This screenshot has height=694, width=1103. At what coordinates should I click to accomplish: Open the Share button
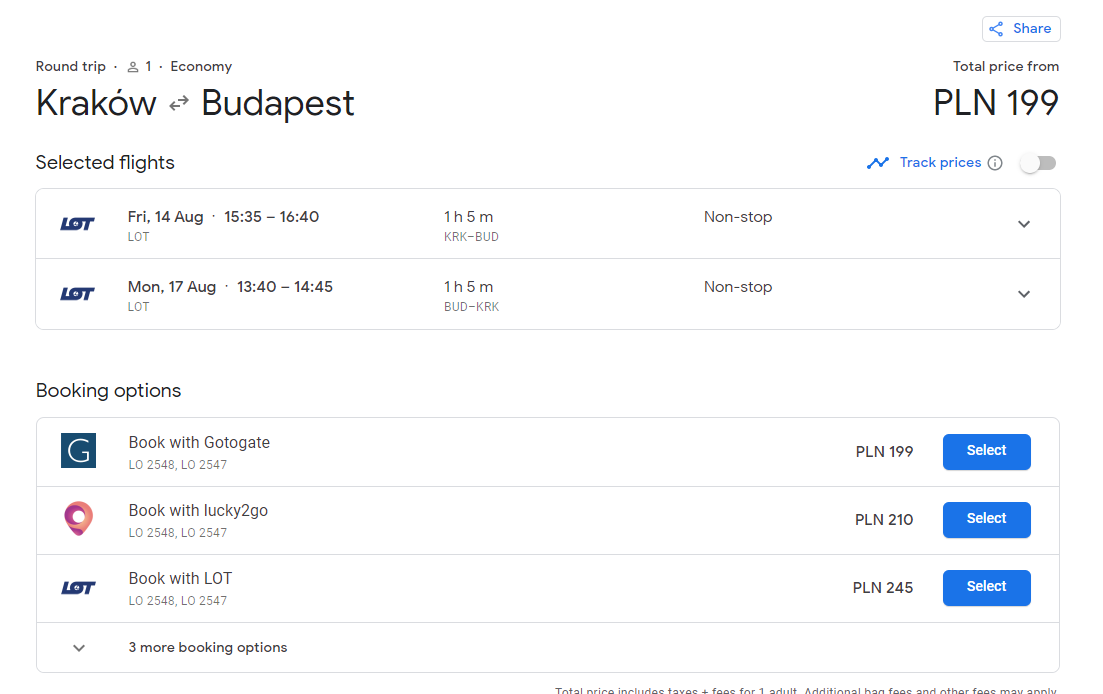(x=1021, y=29)
